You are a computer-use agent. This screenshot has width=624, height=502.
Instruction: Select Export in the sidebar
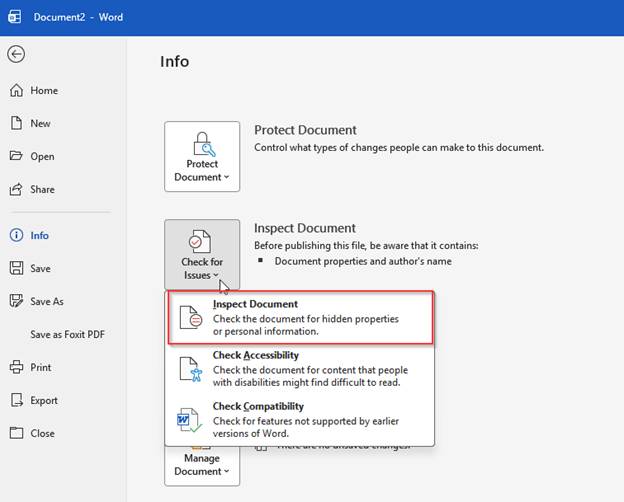(x=44, y=400)
